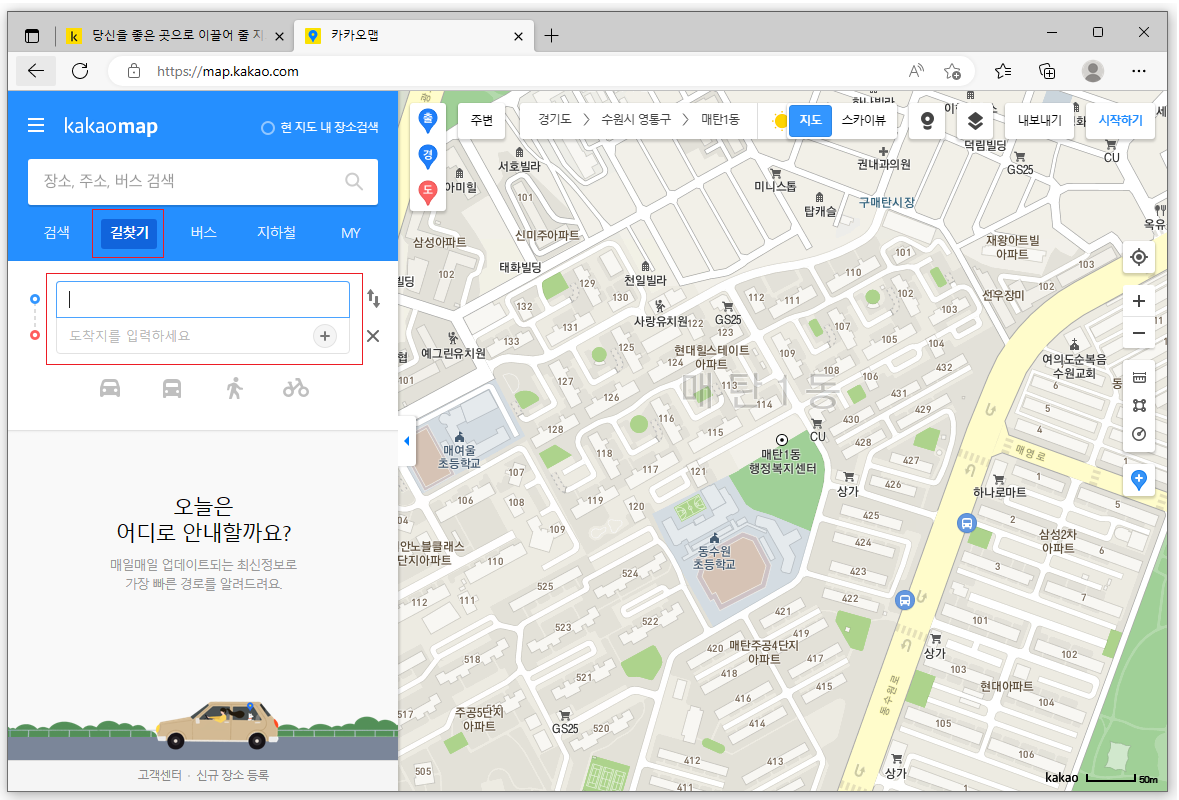1179x800 pixels.
Task: Zoom in the map
Action: click(1139, 301)
